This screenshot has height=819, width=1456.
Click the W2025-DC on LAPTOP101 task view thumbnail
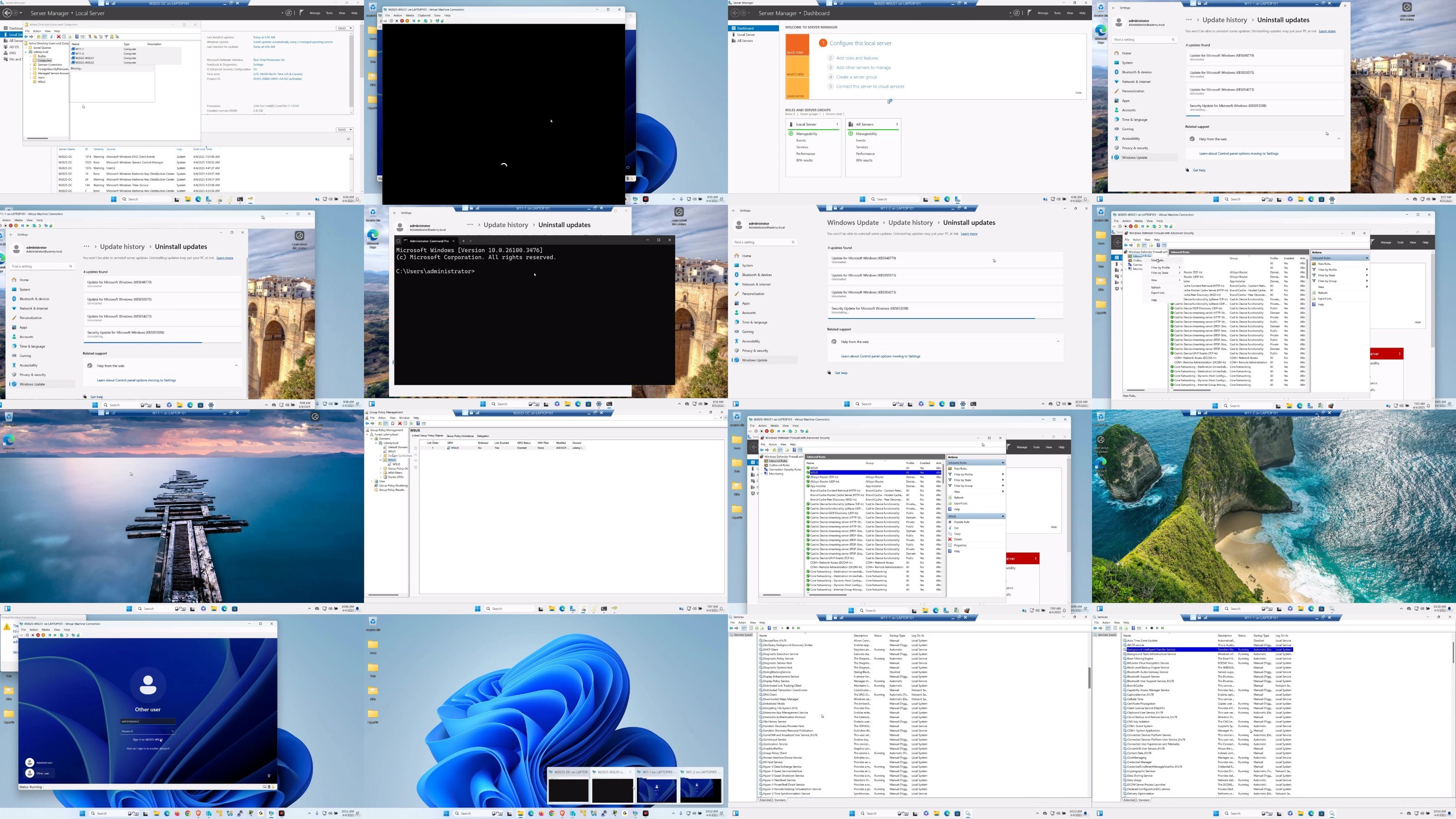pyautogui.click(x=568, y=786)
